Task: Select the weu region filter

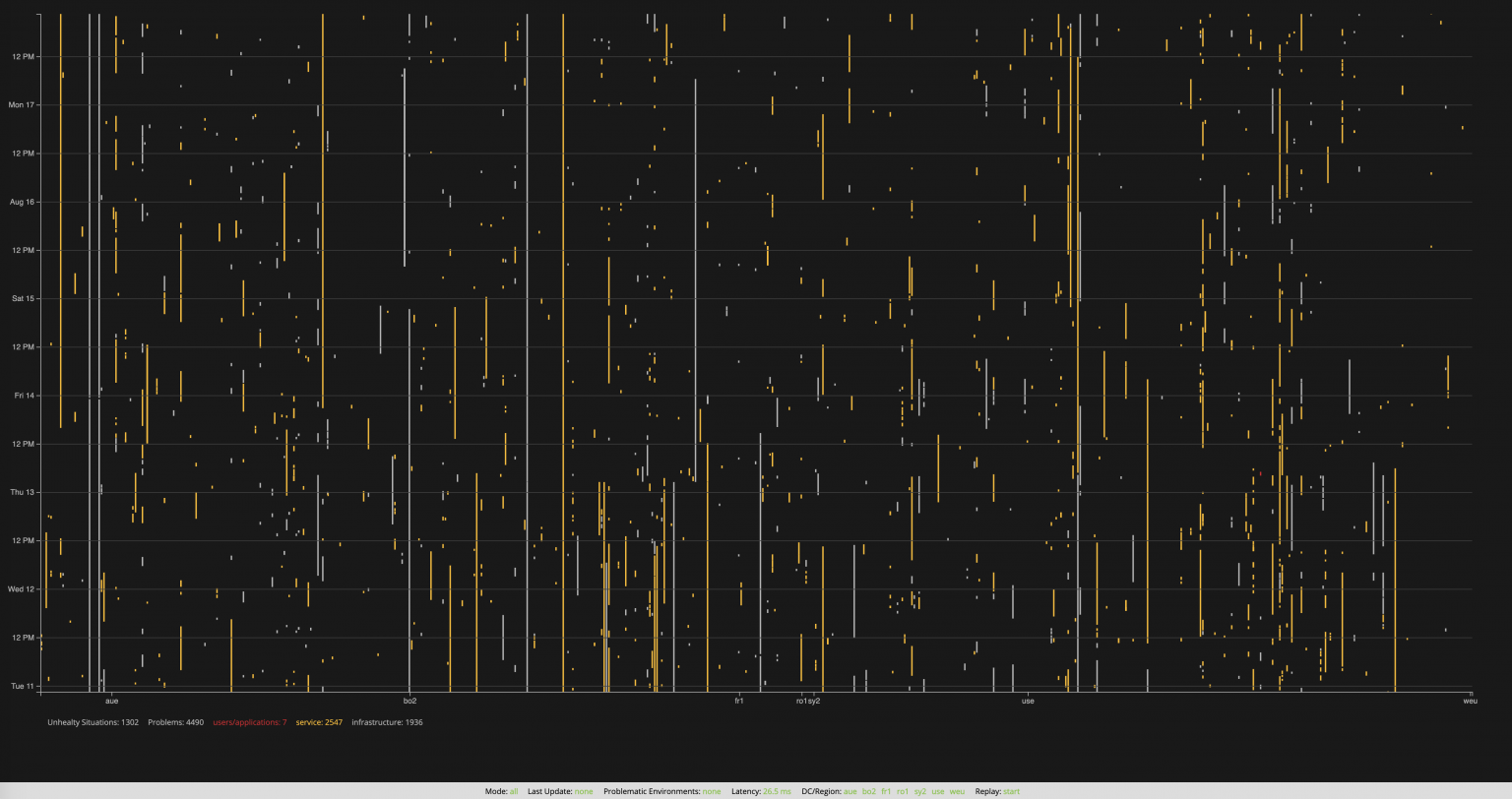Action: click(956, 791)
